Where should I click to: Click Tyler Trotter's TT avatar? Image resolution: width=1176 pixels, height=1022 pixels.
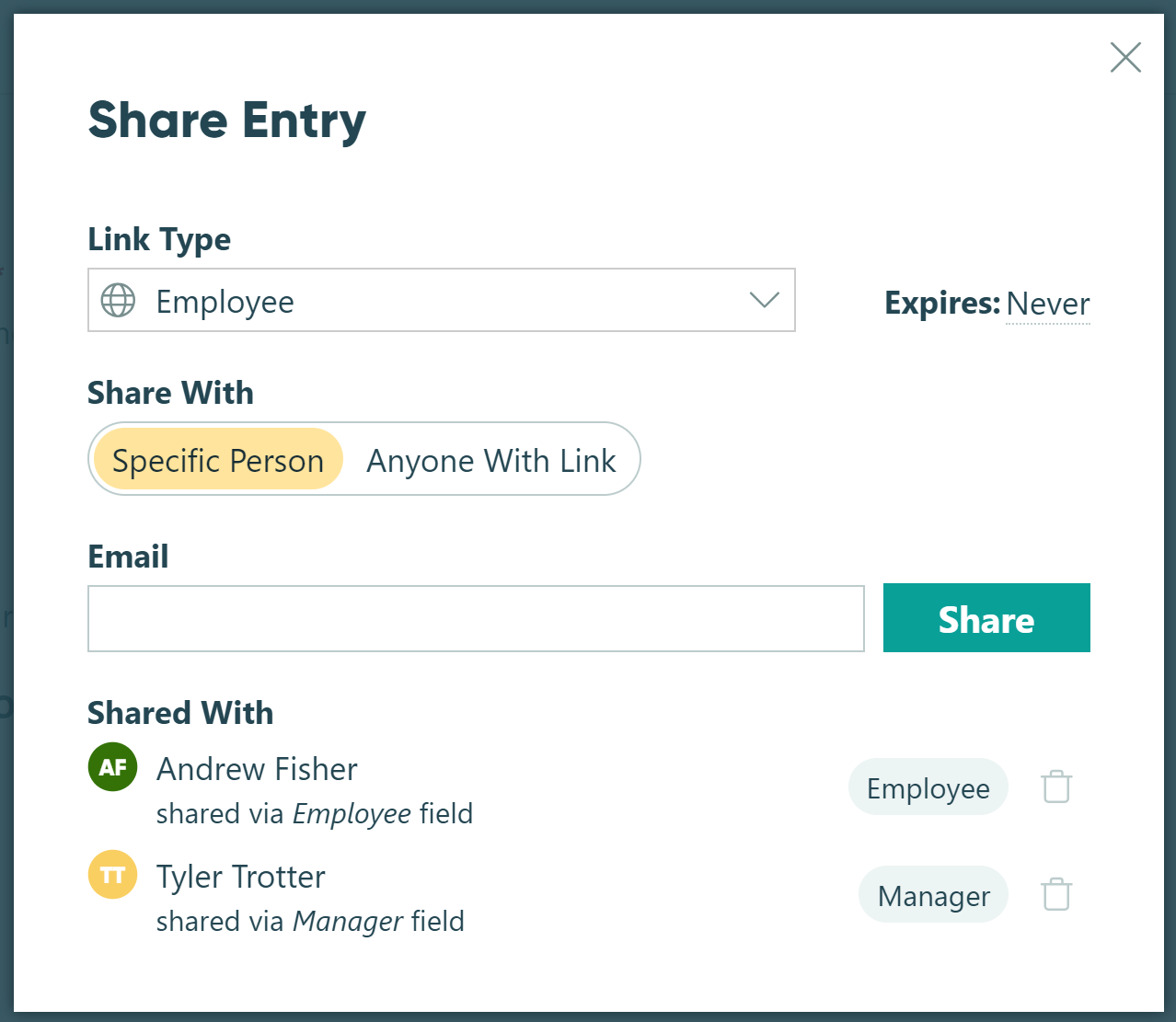[x=112, y=874]
